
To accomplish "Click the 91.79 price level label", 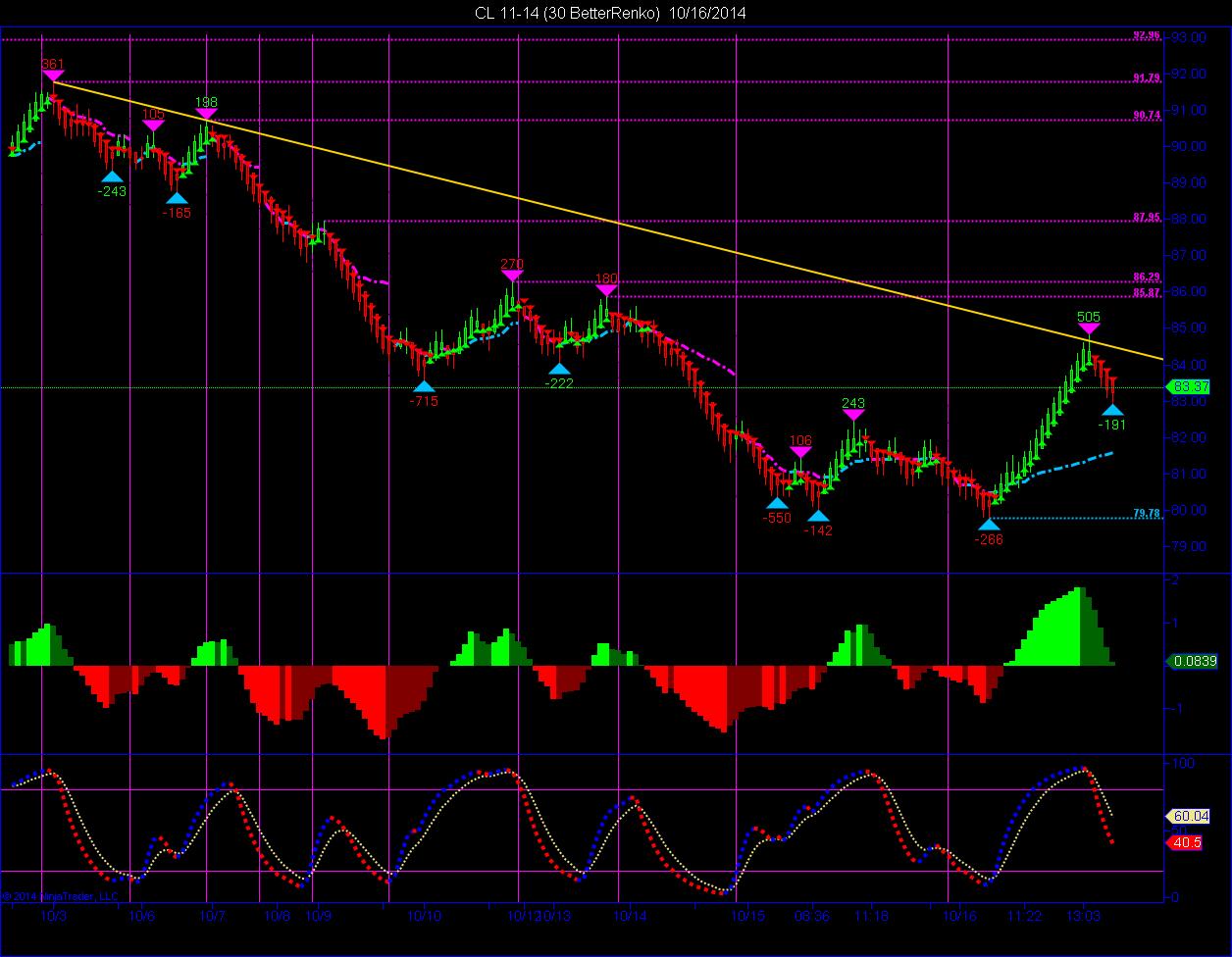I will click(x=1147, y=76).
